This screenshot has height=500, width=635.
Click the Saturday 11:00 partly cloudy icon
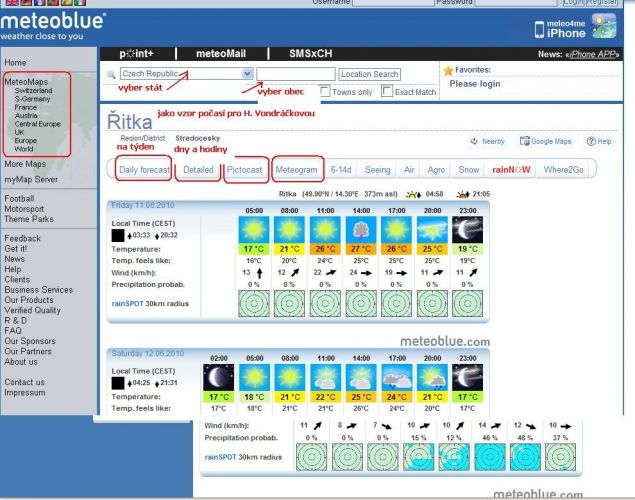point(326,377)
